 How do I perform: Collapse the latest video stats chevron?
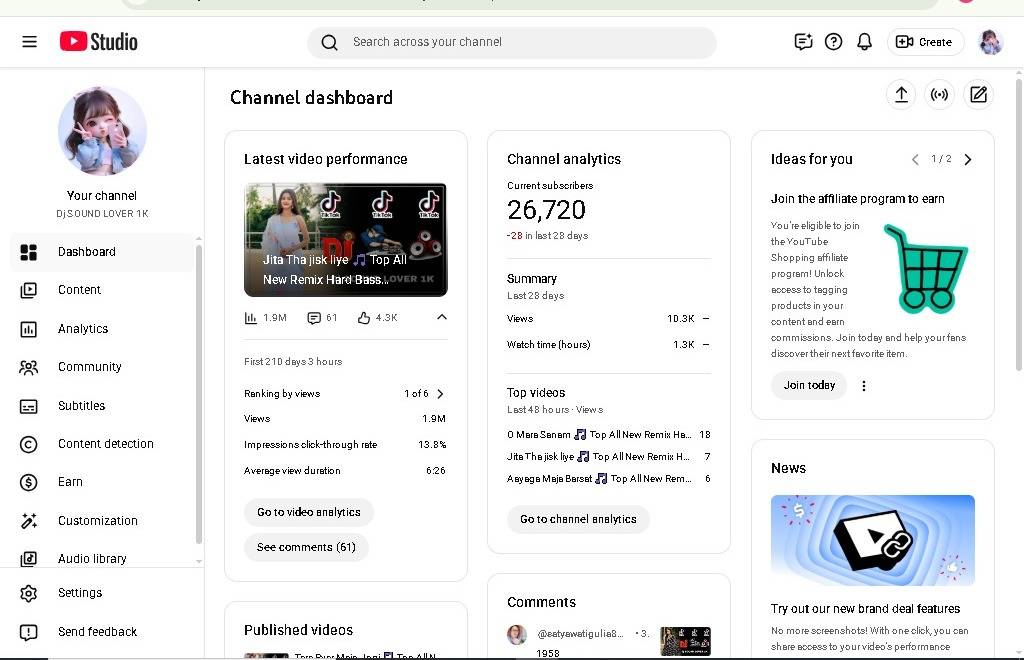(x=441, y=318)
